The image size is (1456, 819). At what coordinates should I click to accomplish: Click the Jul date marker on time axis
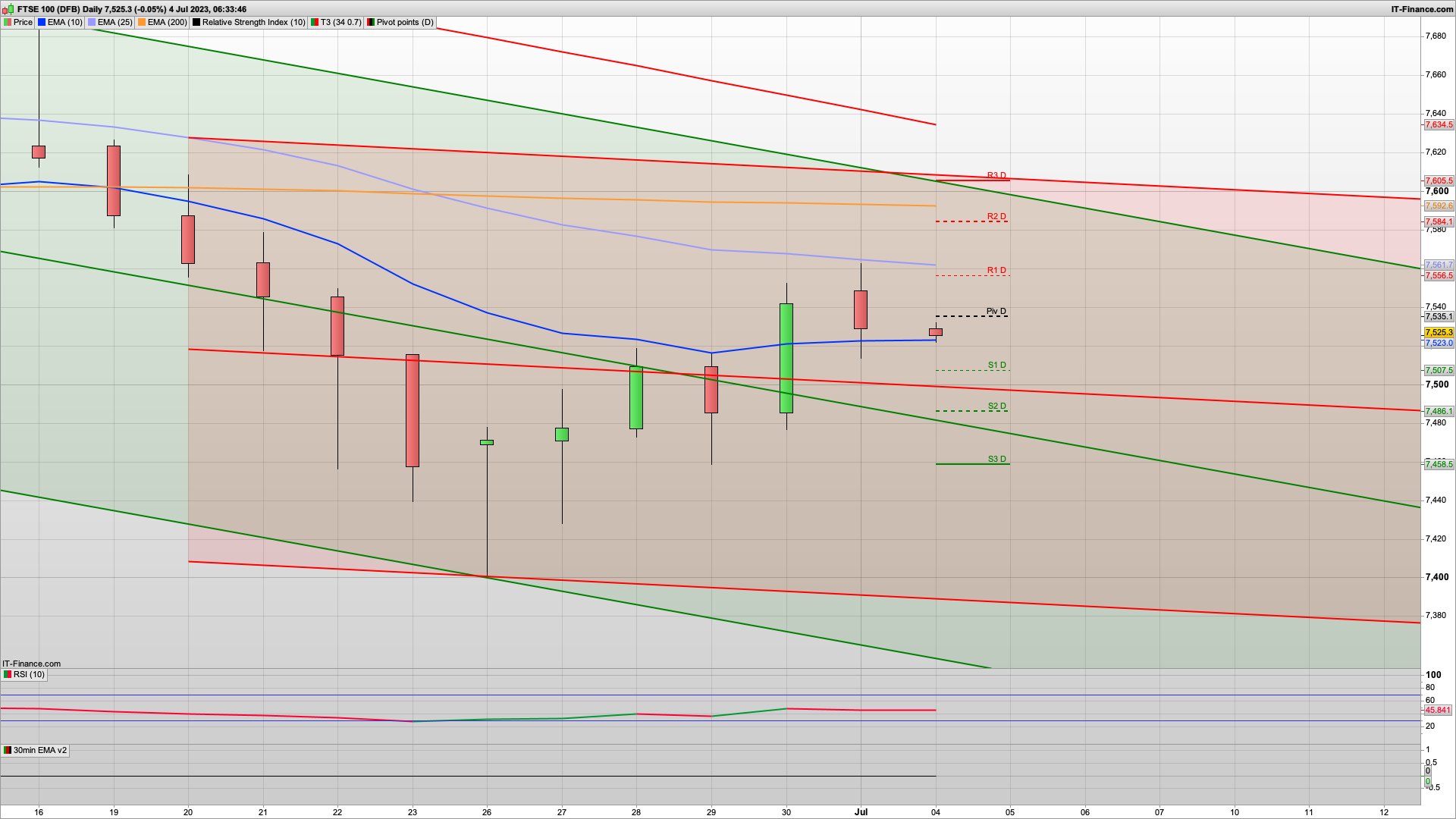(x=861, y=811)
